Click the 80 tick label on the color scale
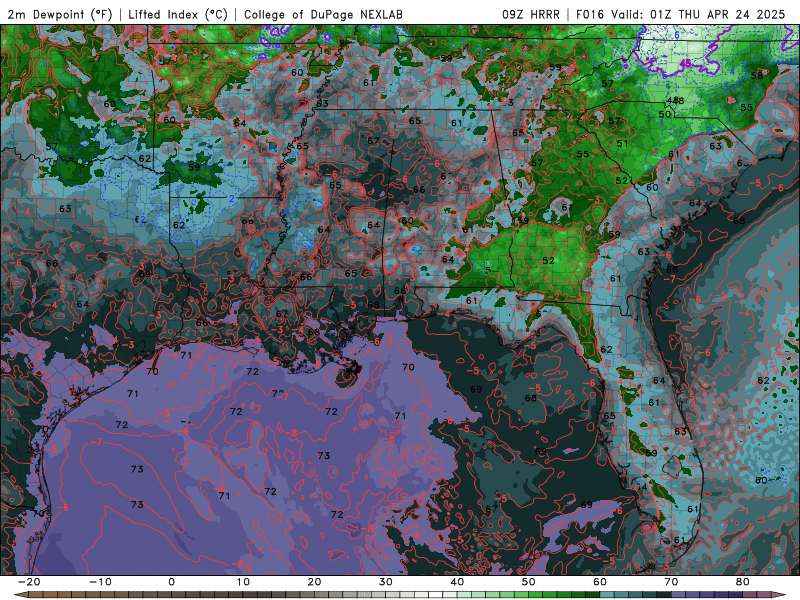Image resolution: width=800 pixels, height=600 pixels. point(743,582)
